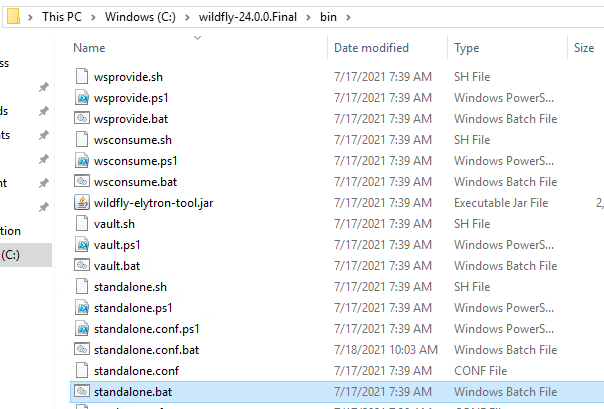Expand the chevron after This PC
This screenshot has width=604, height=409.
point(93,17)
